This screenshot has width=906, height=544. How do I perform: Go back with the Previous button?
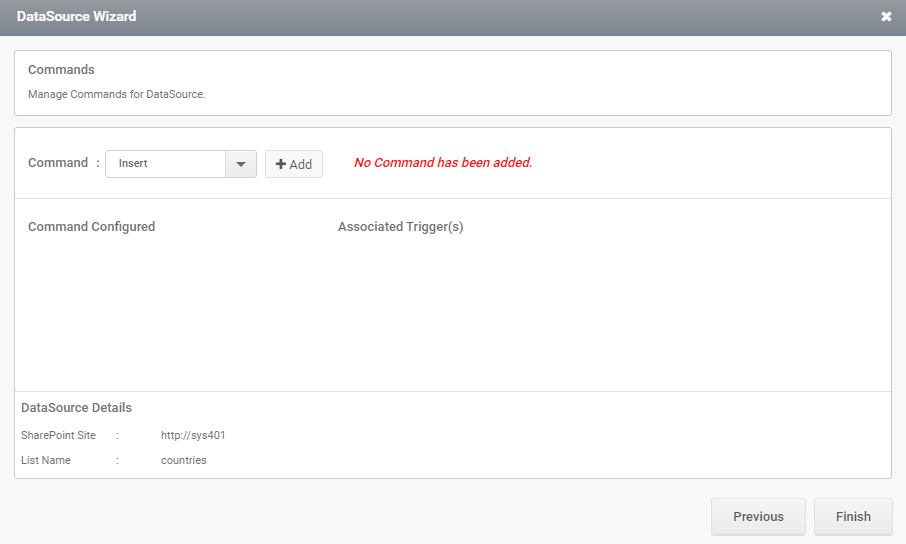[758, 516]
